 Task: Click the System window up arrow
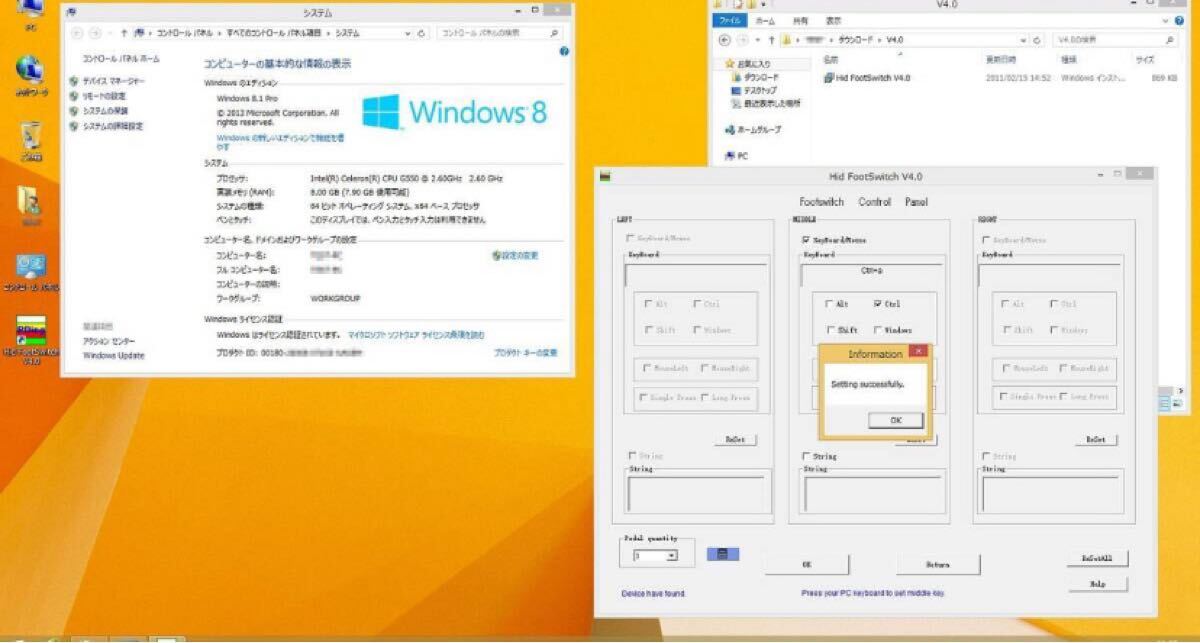tap(124, 33)
